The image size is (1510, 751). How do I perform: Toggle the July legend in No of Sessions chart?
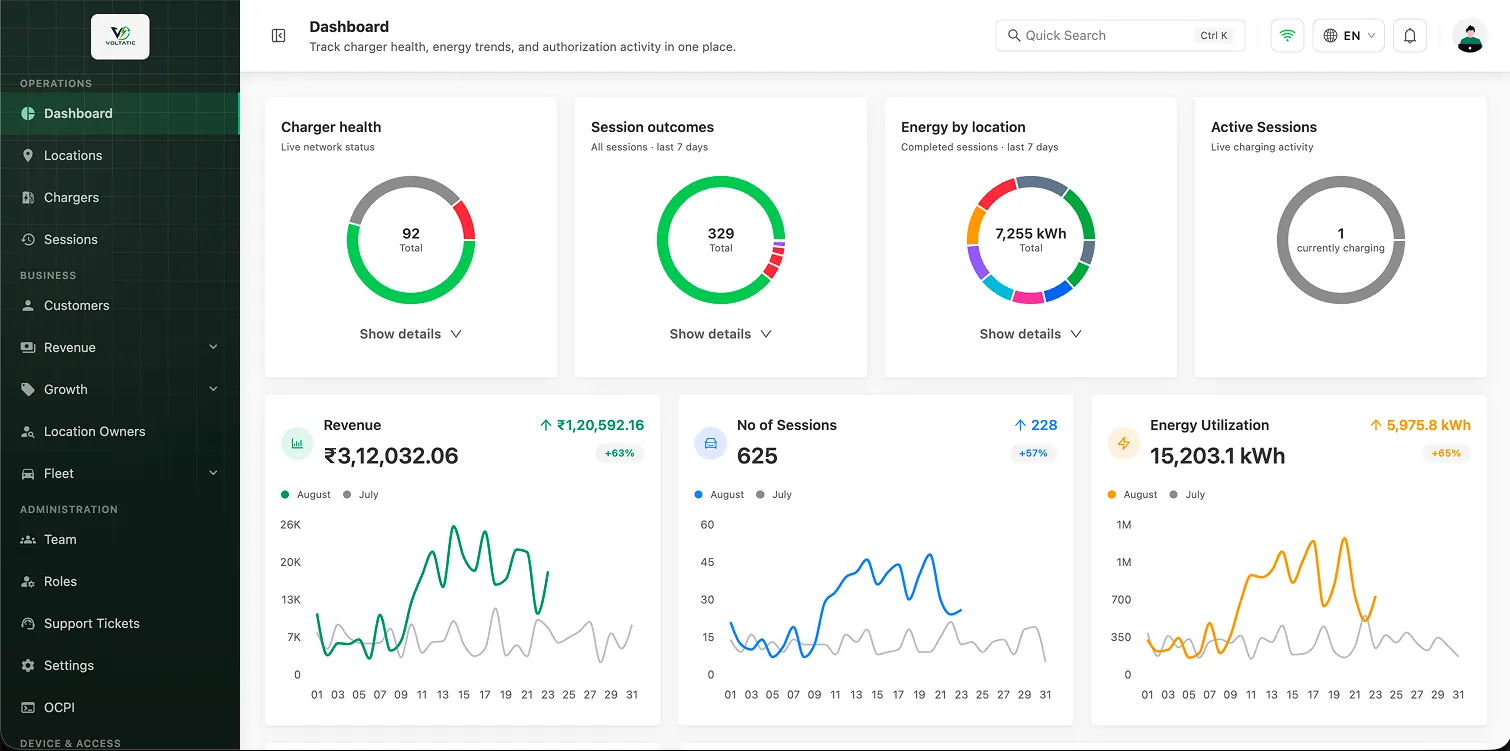tap(774, 495)
